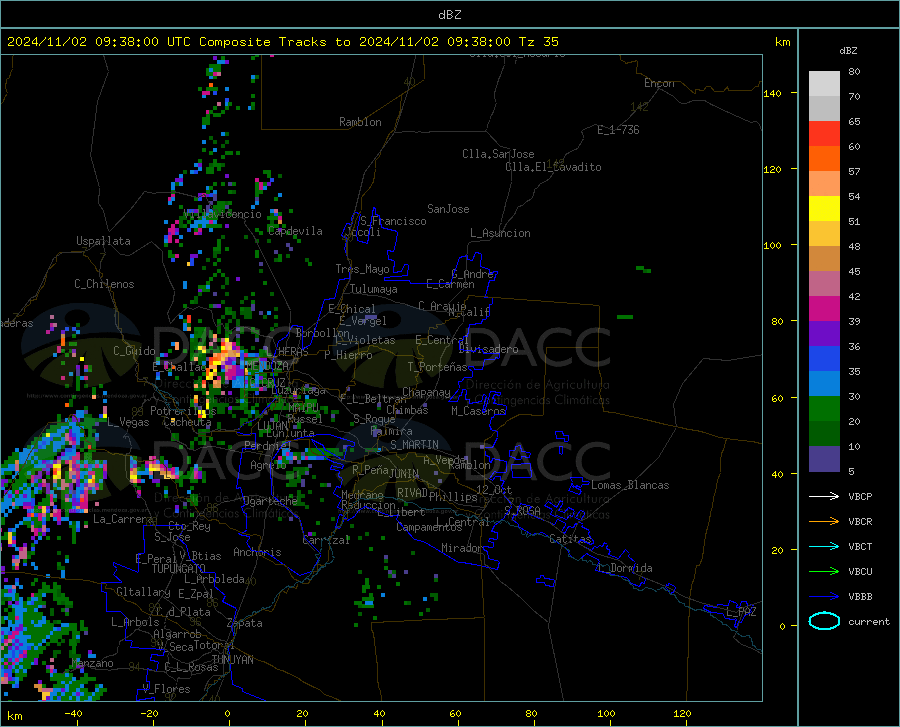Click the Uspallata location label
Viewport: 900px width, 727px height.
(103, 241)
